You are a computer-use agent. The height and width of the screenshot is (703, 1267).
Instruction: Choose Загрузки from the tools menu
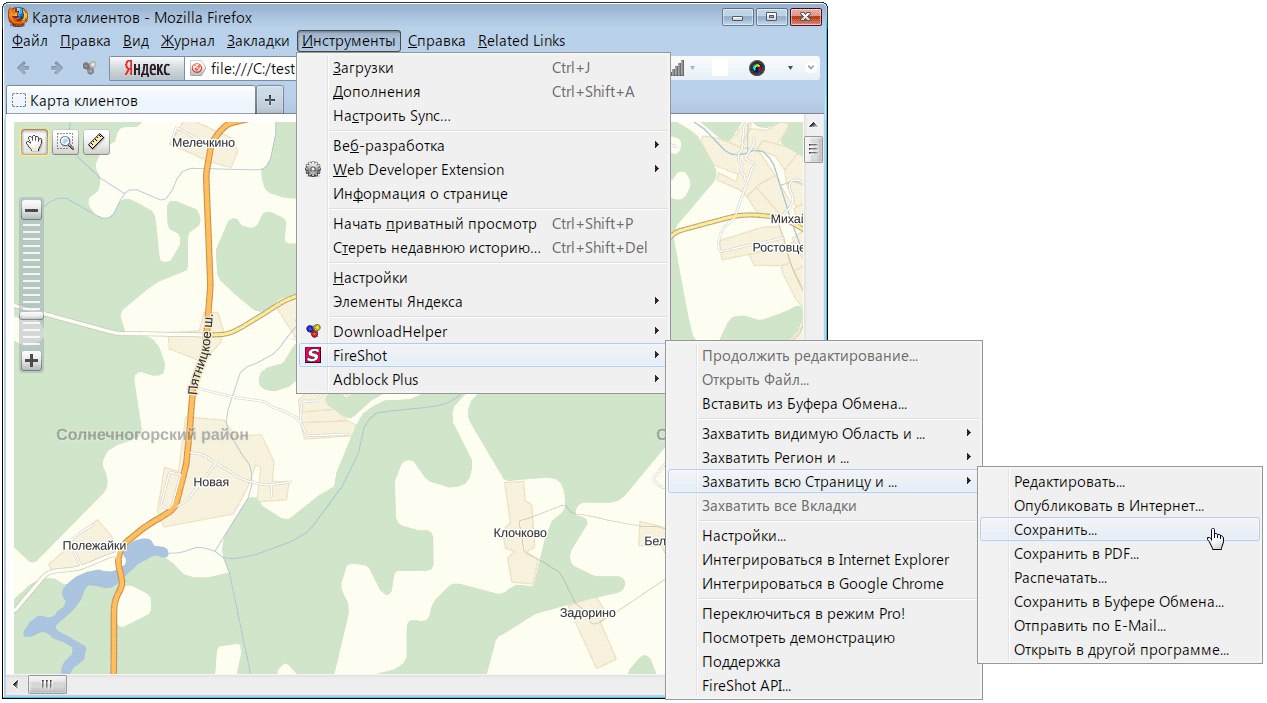click(x=483, y=68)
